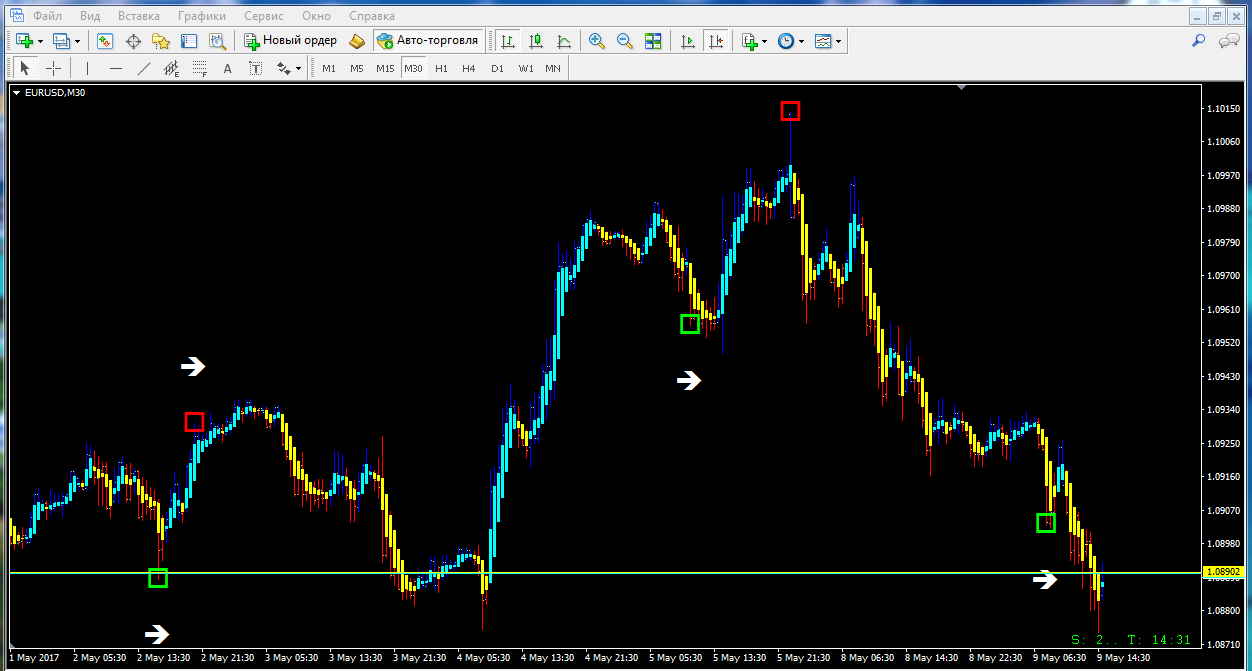Select the trendline drawing tool
Viewport: 1252px width, 671px height.
click(143, 68)
